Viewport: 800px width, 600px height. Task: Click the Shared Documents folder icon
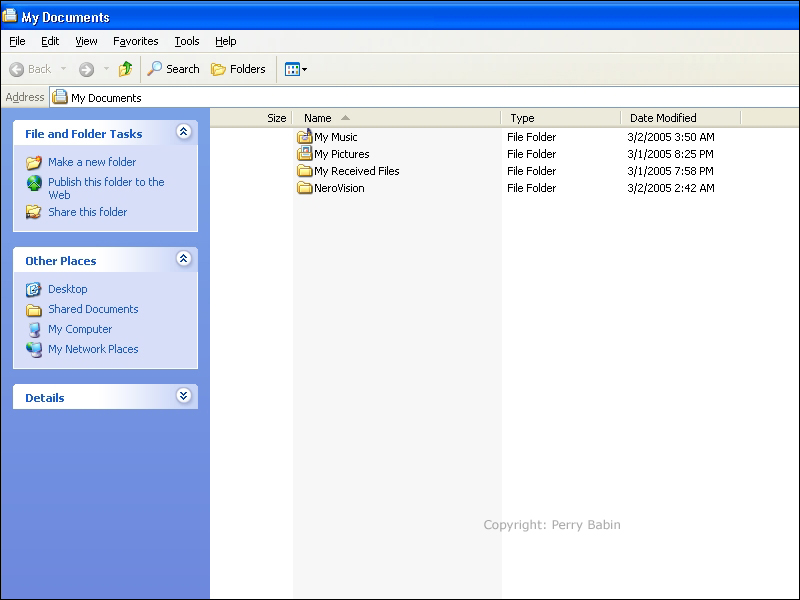(34, 310)
